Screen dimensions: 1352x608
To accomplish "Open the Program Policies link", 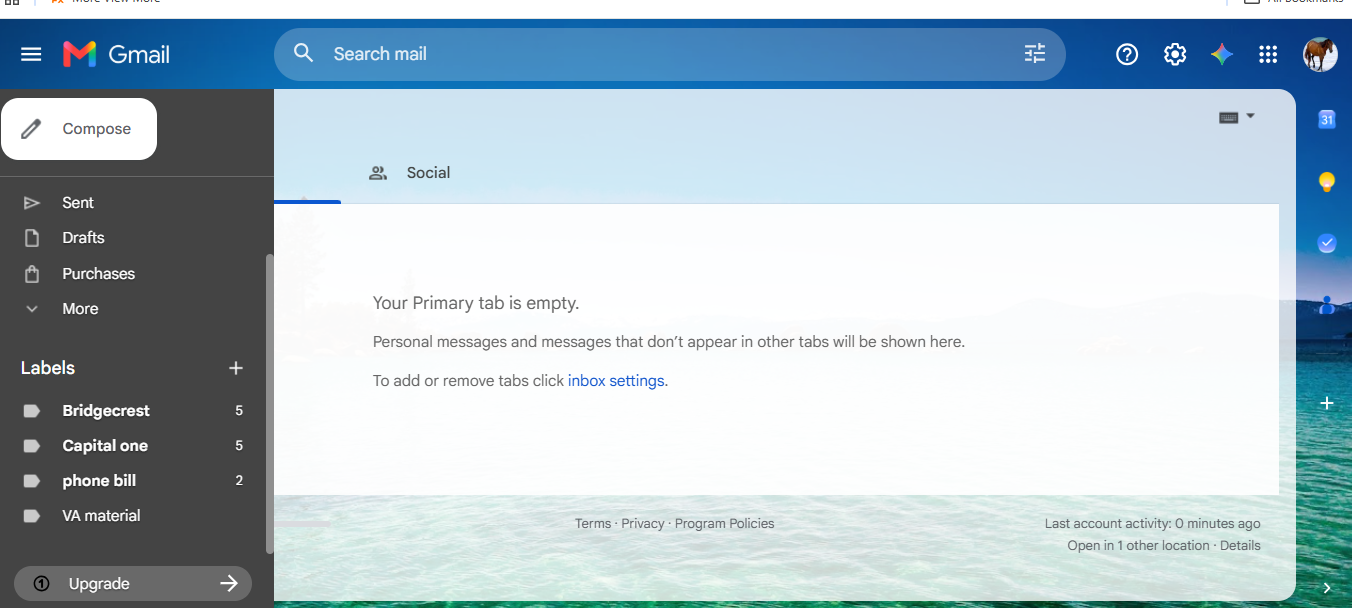I will (724, 523).
